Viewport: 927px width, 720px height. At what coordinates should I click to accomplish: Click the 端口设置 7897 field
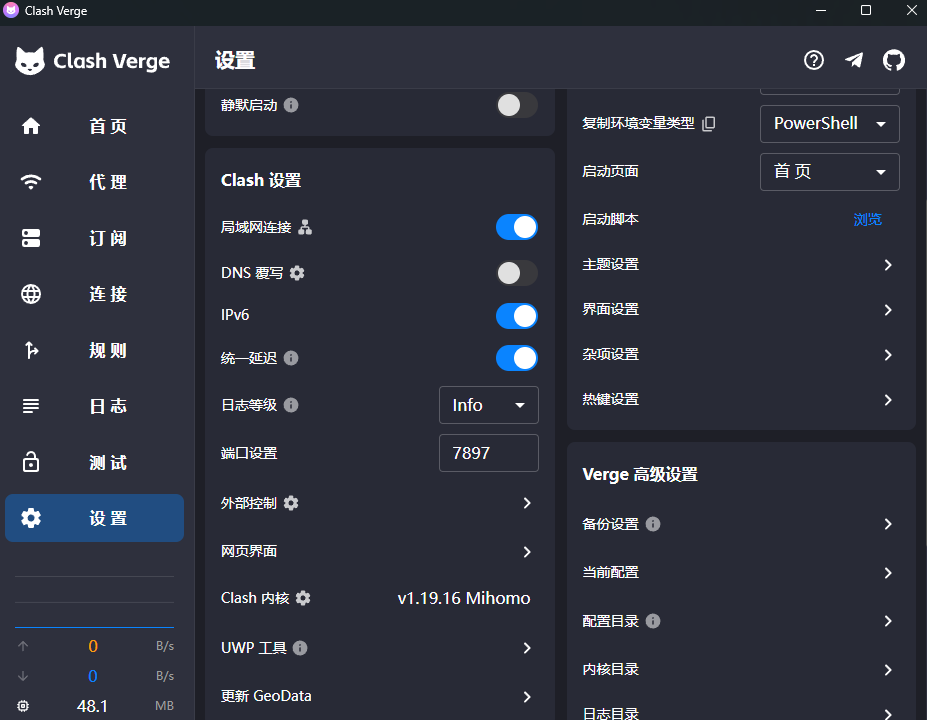(488, 453)
